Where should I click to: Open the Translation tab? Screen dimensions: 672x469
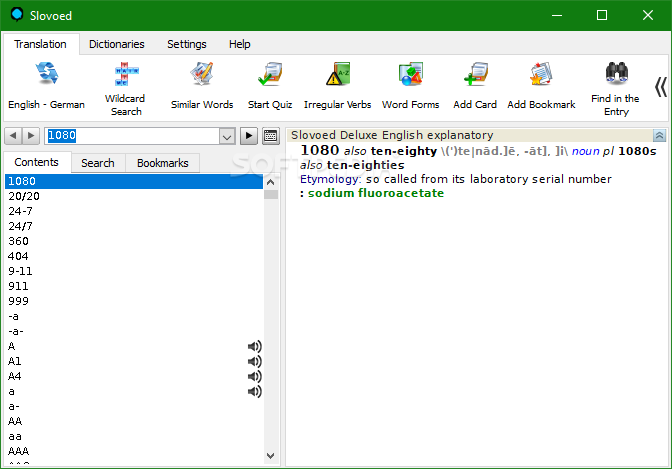(x=40, y=44)
